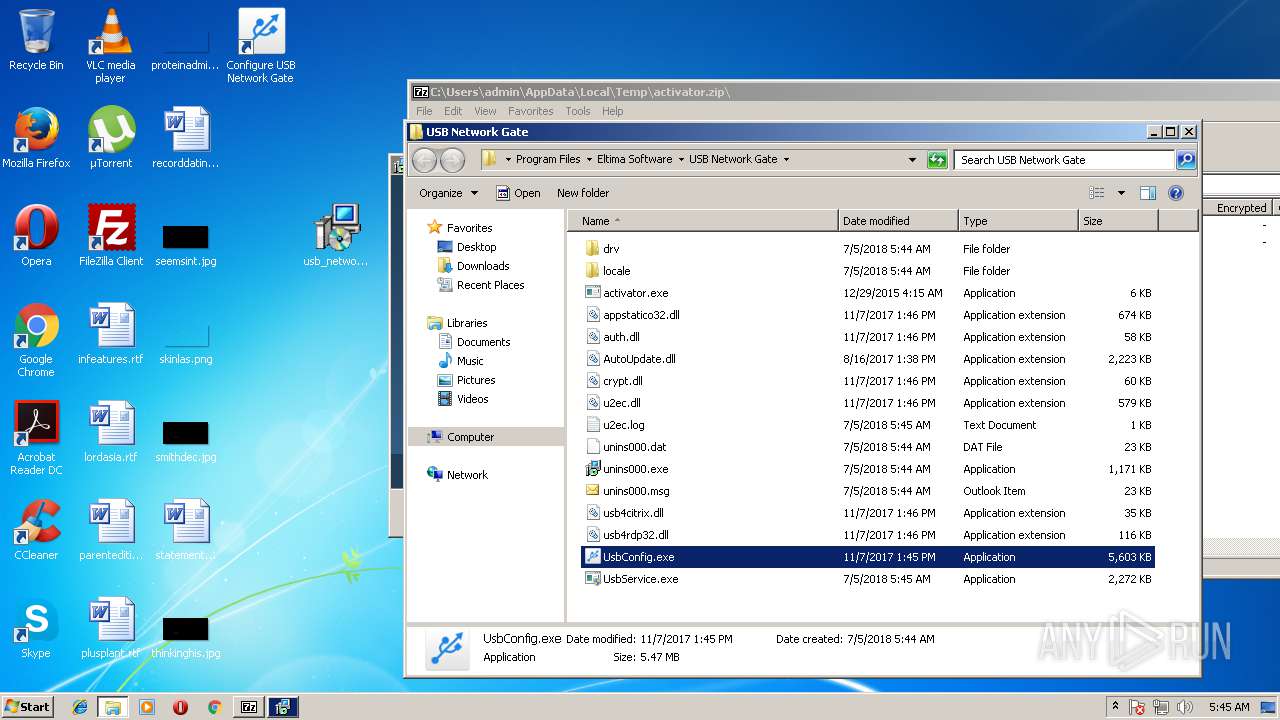
Task: Open Configure USB Network Gate shortcut
Action: pos(261,46)
